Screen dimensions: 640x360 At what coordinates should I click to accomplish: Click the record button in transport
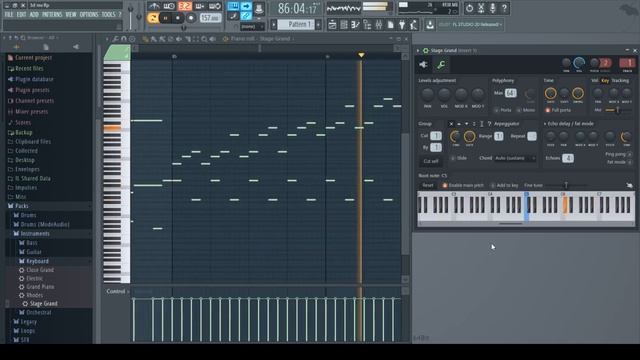point(191,18)
